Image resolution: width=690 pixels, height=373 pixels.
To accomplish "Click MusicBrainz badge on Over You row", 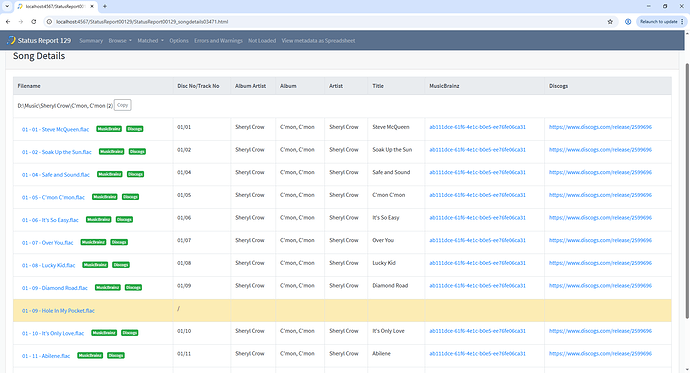I will (93, 242).
